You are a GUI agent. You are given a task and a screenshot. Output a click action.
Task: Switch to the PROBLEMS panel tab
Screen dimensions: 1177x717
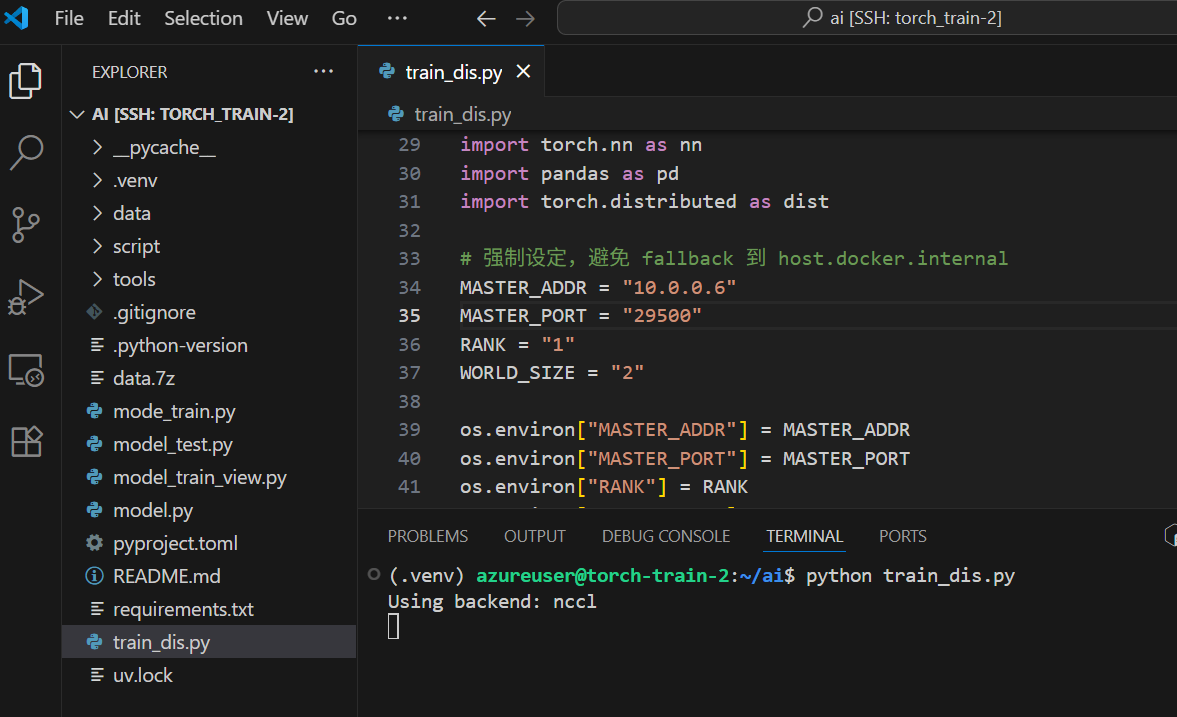[x=427, y=537]
